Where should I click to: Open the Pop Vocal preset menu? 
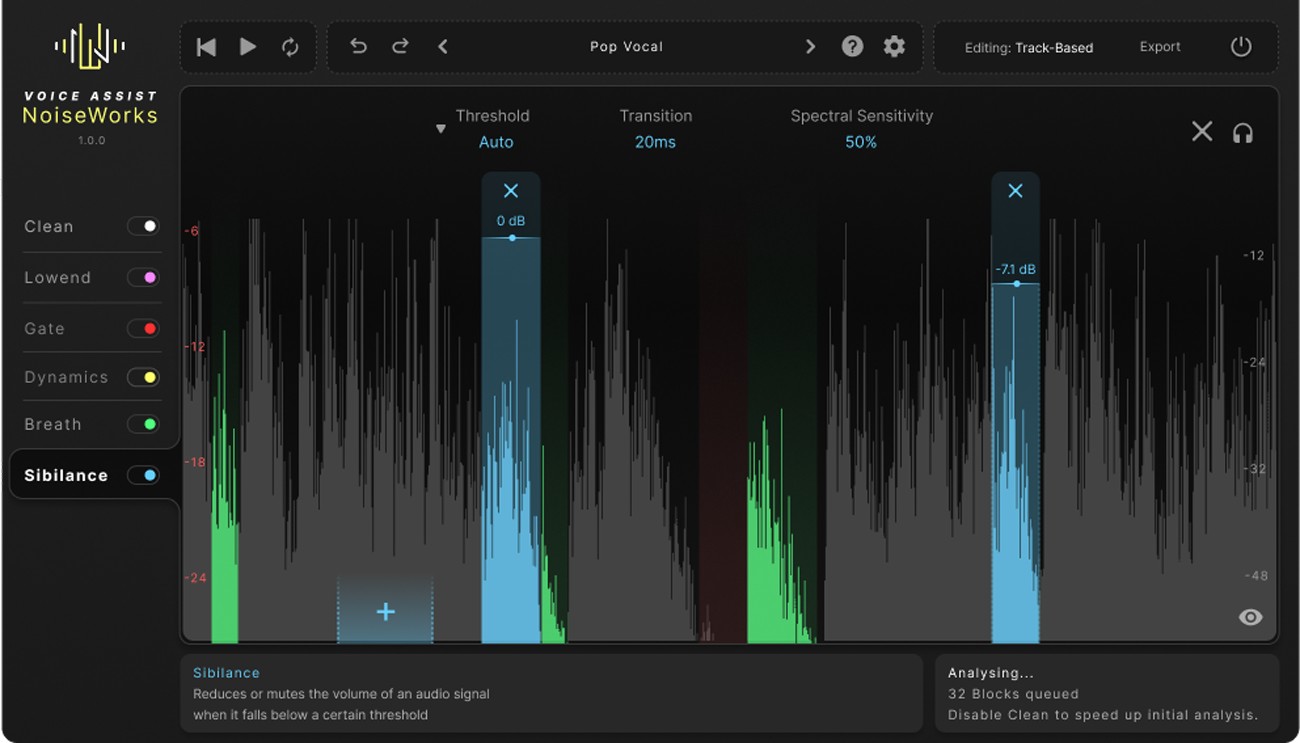[626, 46]
